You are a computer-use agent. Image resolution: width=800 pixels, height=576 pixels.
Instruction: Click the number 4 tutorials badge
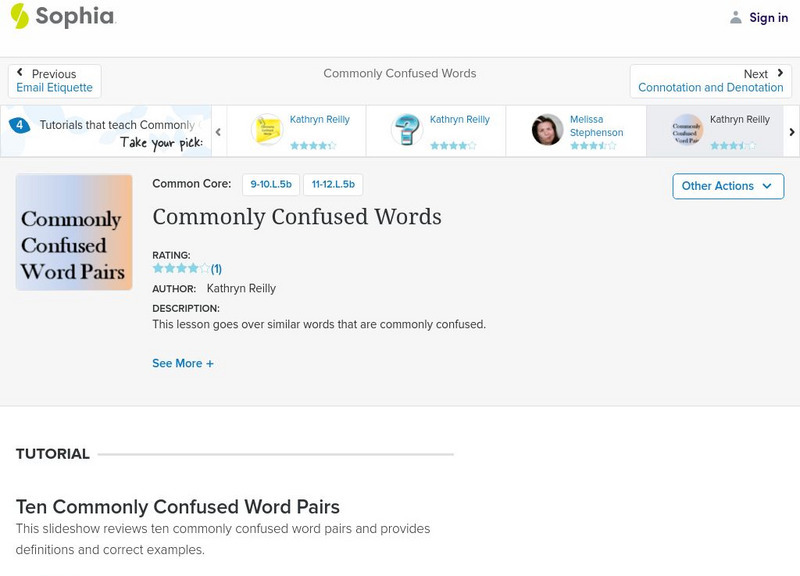click(19, 125)
